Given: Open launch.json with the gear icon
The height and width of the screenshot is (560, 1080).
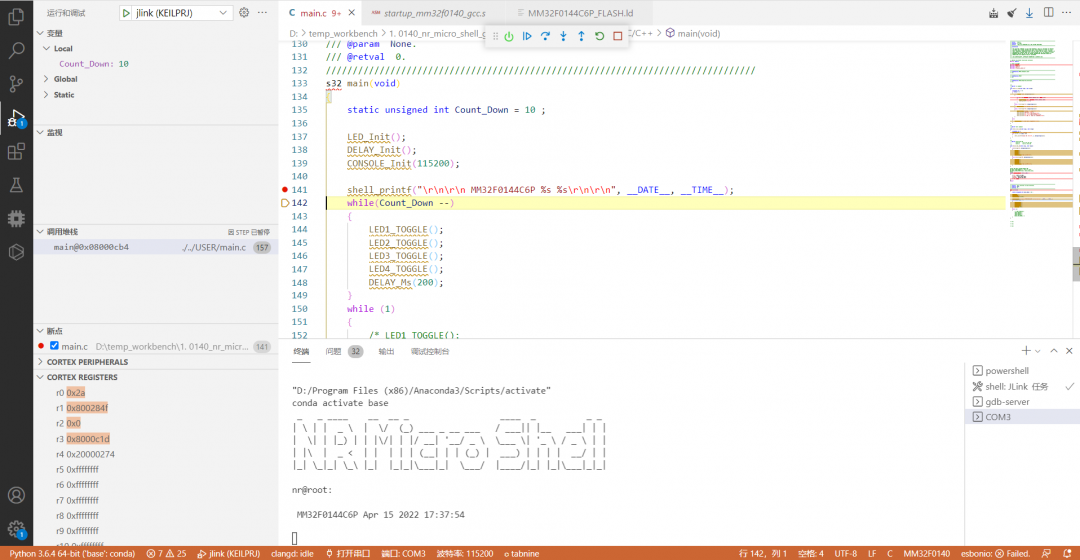Looking at the screenshot, I should [244, 12].
